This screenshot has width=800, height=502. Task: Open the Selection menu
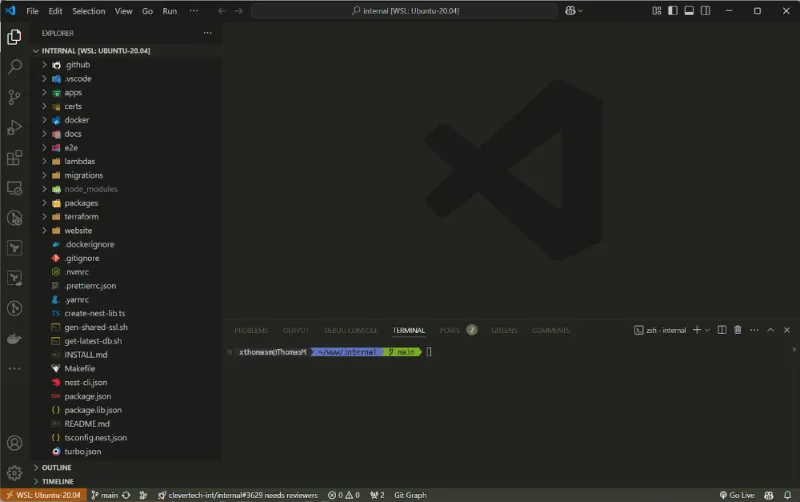coord(88,11)
